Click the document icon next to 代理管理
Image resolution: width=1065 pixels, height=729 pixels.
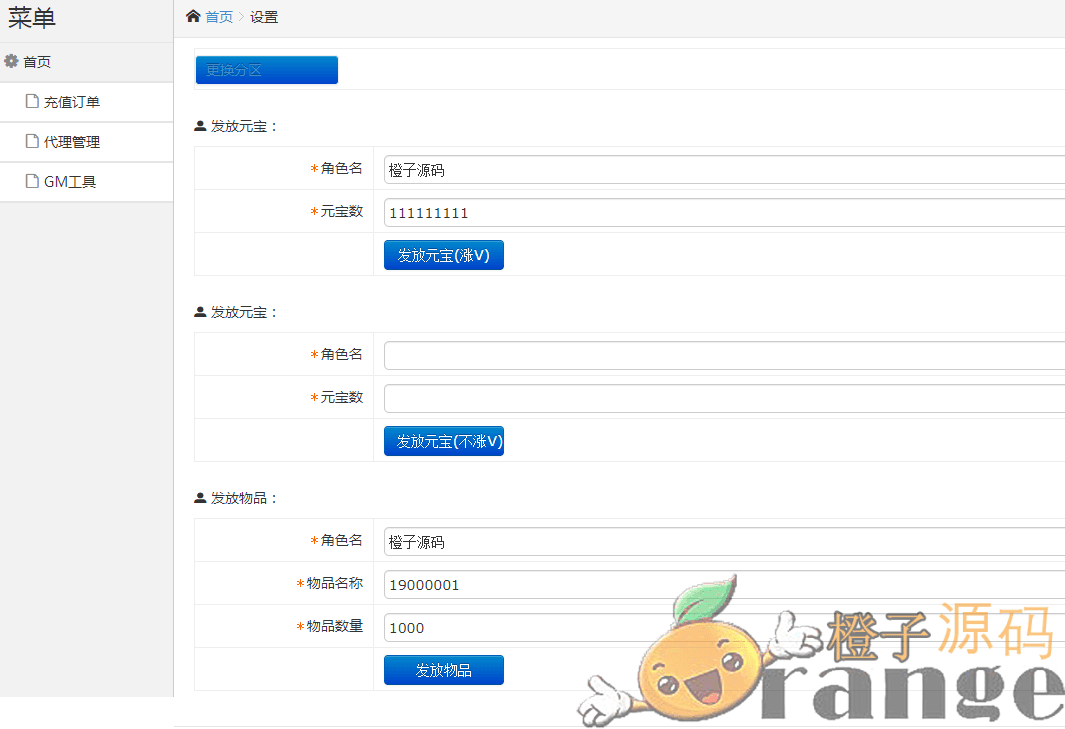[32, 141]
